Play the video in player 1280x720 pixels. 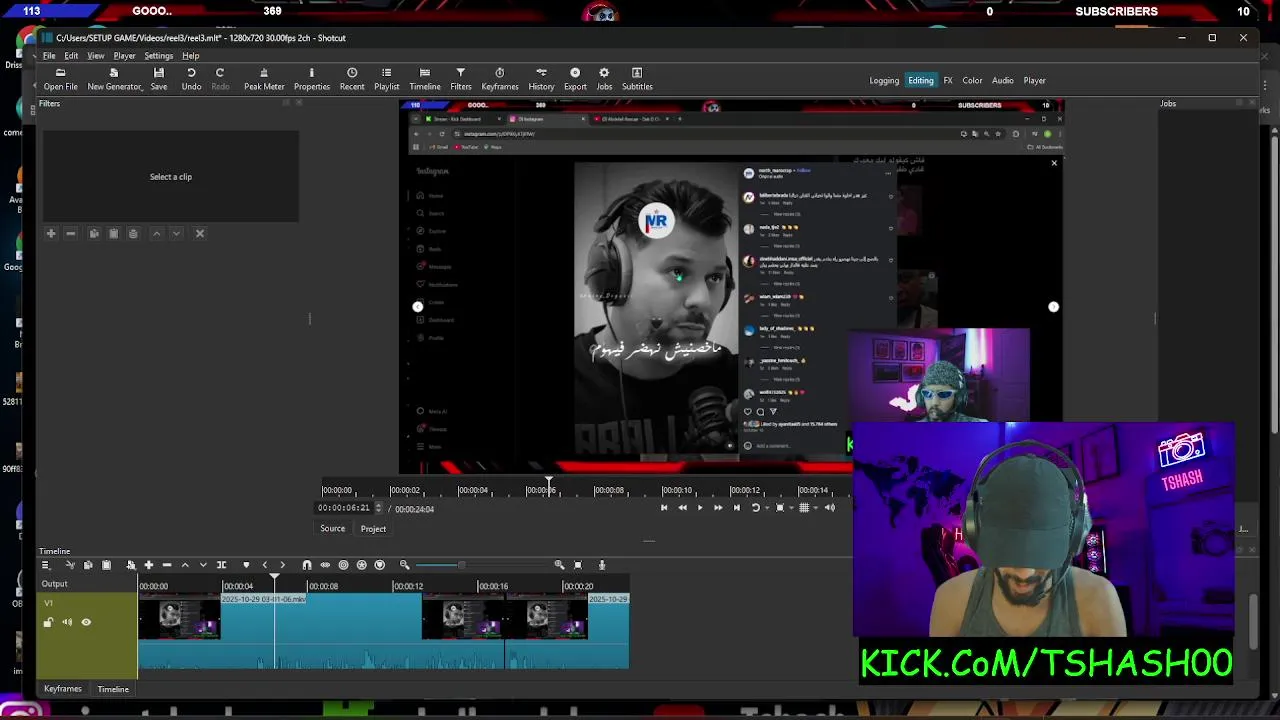pyautogui.click(x=700, y=508)
